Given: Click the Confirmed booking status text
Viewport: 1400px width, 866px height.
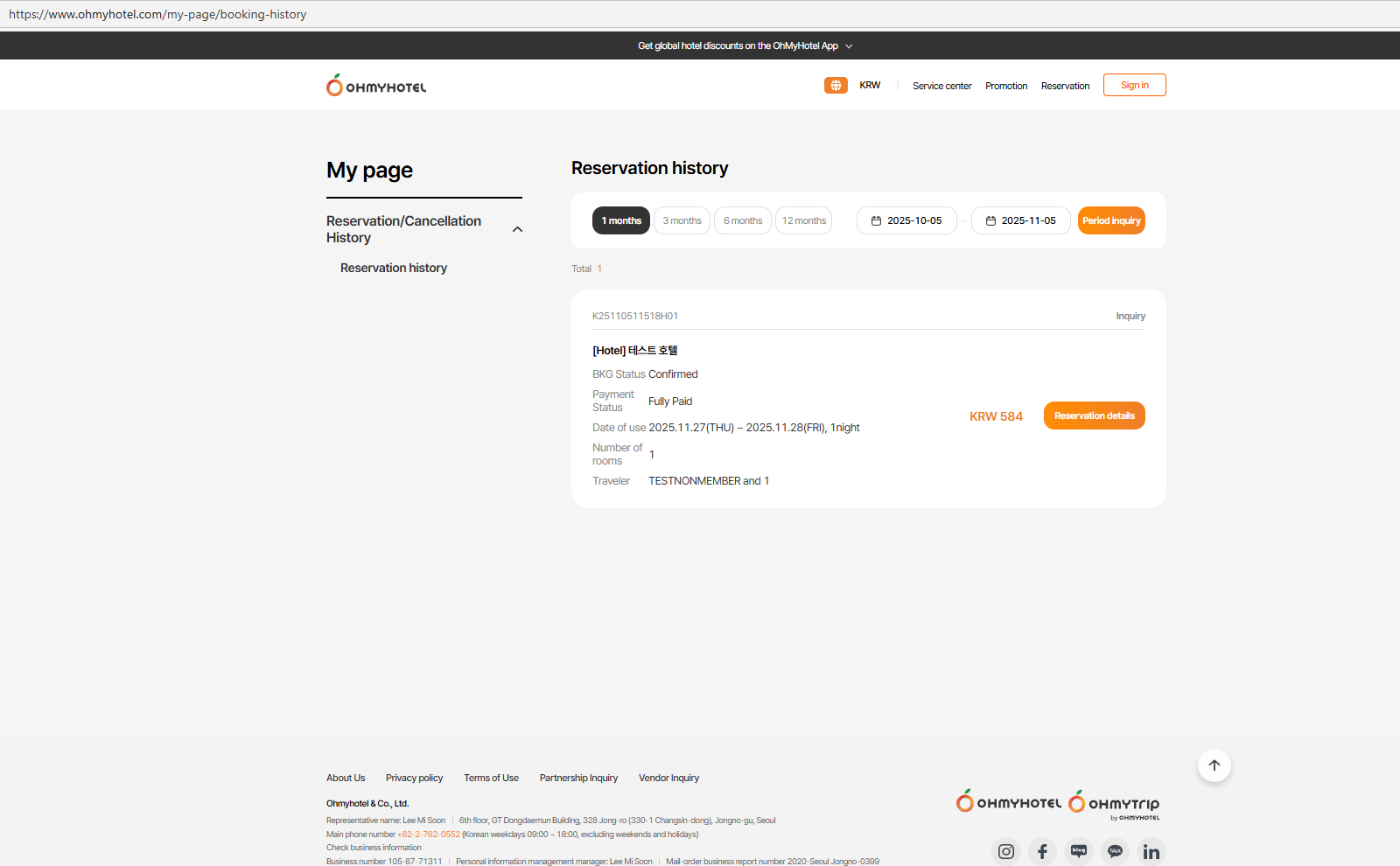Looking at the screenshot, I should 673,374.
